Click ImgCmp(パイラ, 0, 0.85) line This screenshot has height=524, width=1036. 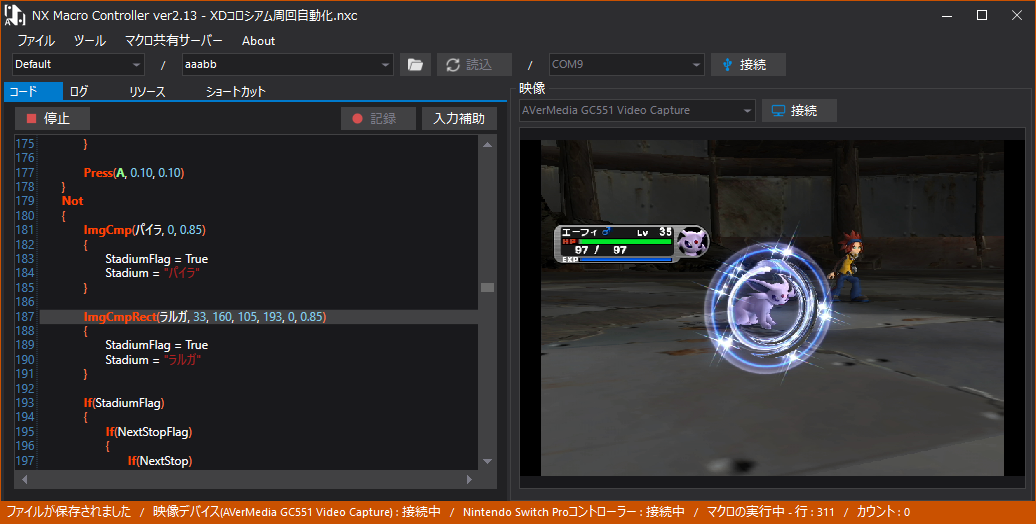tap(144, 230)
